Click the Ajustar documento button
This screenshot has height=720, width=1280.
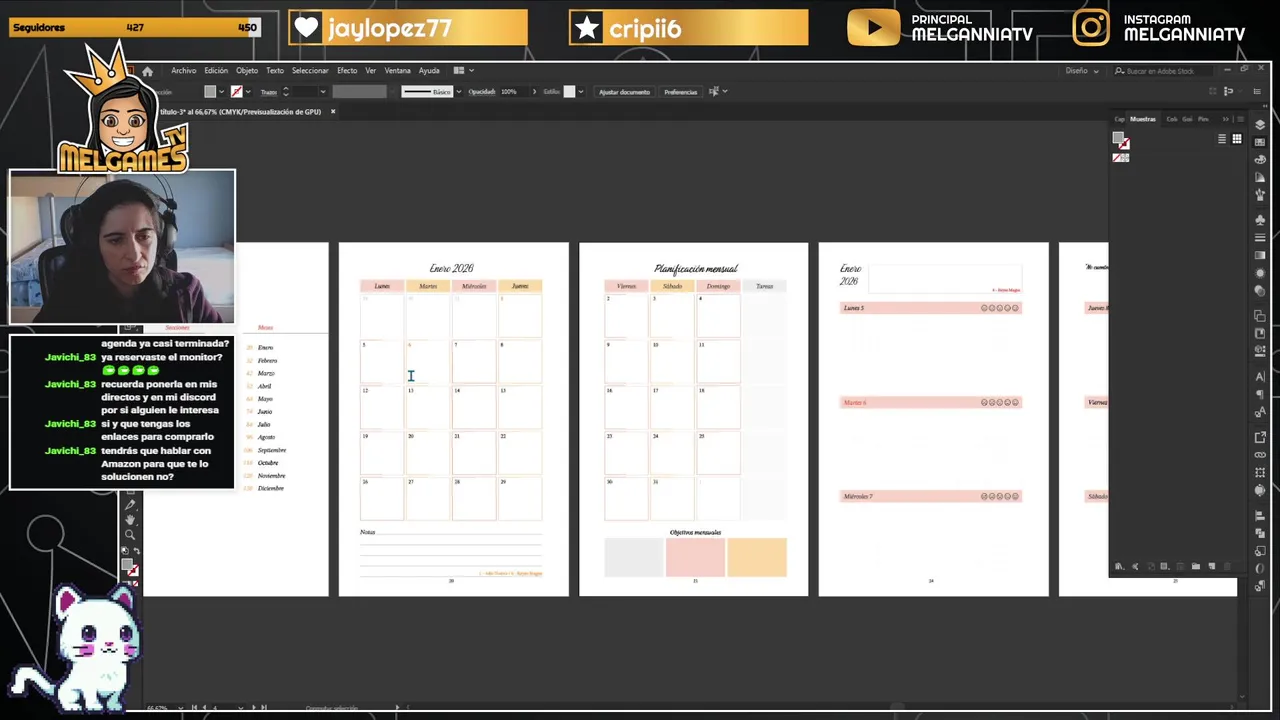[x=624, y=91]
